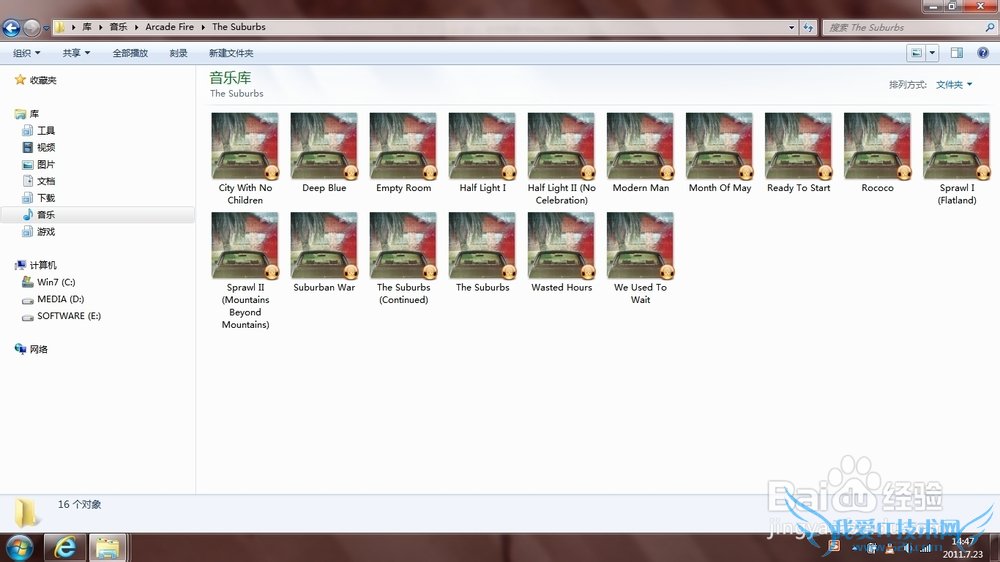This screenshot has height=562, width=1000.
Task: Select Half Light II (No Celebration) icon
Action: 561,146
